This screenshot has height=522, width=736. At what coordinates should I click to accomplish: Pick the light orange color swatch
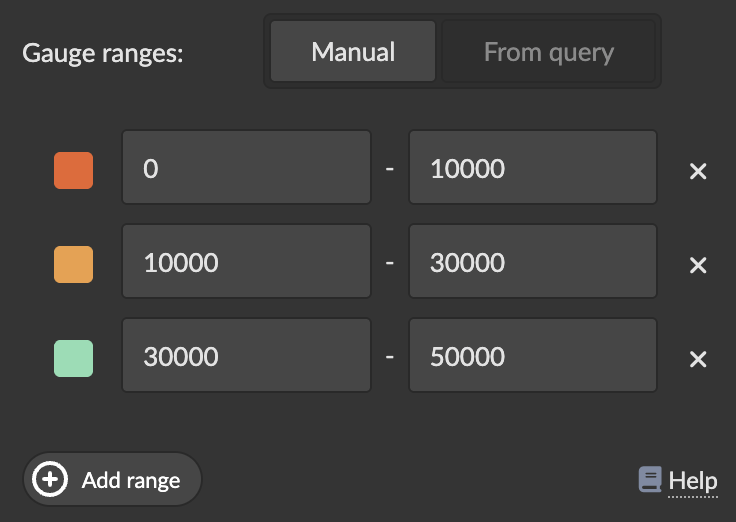pos(73,264)
